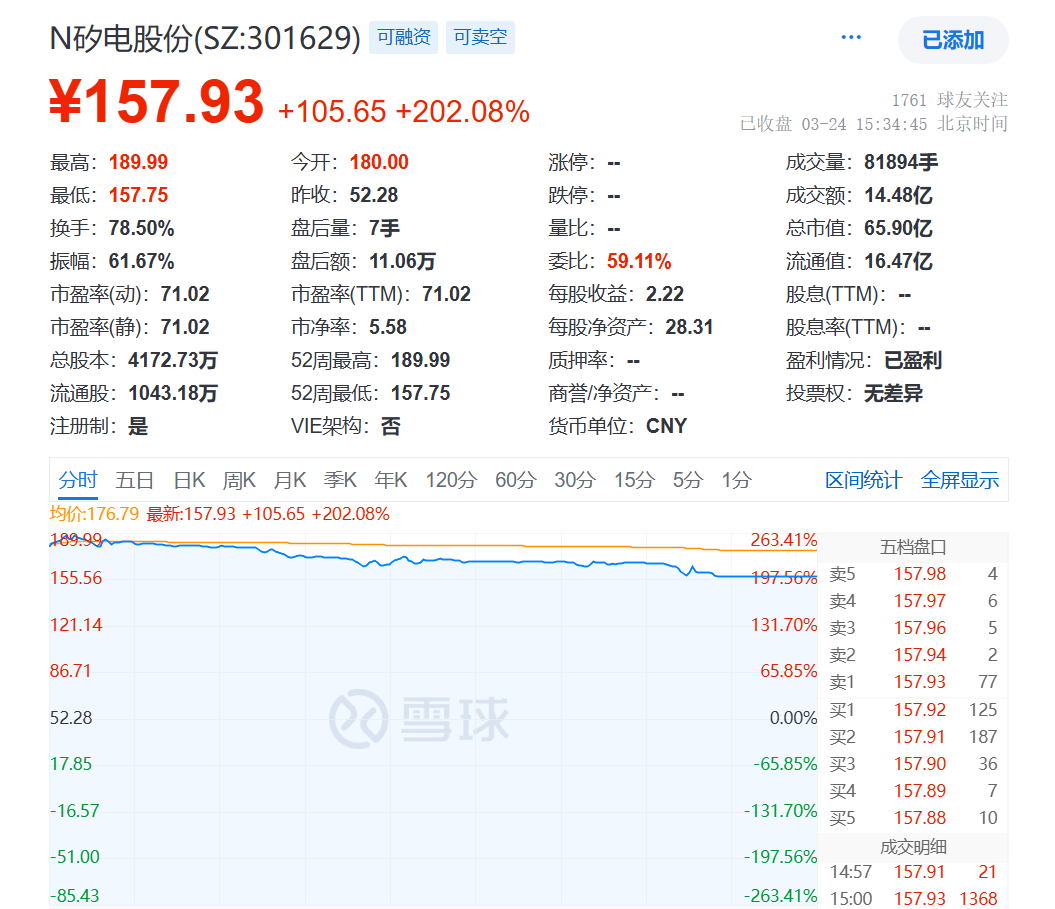Click the 振幅 value 61.67%

[141, 261]
